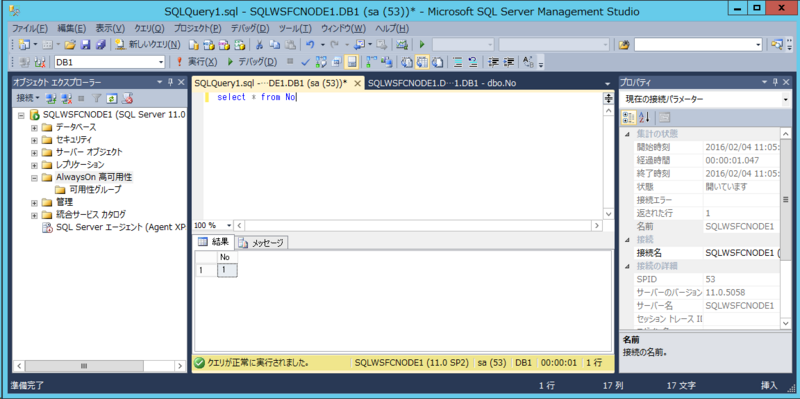Expand the サーバー オブジェクト node

34,153
